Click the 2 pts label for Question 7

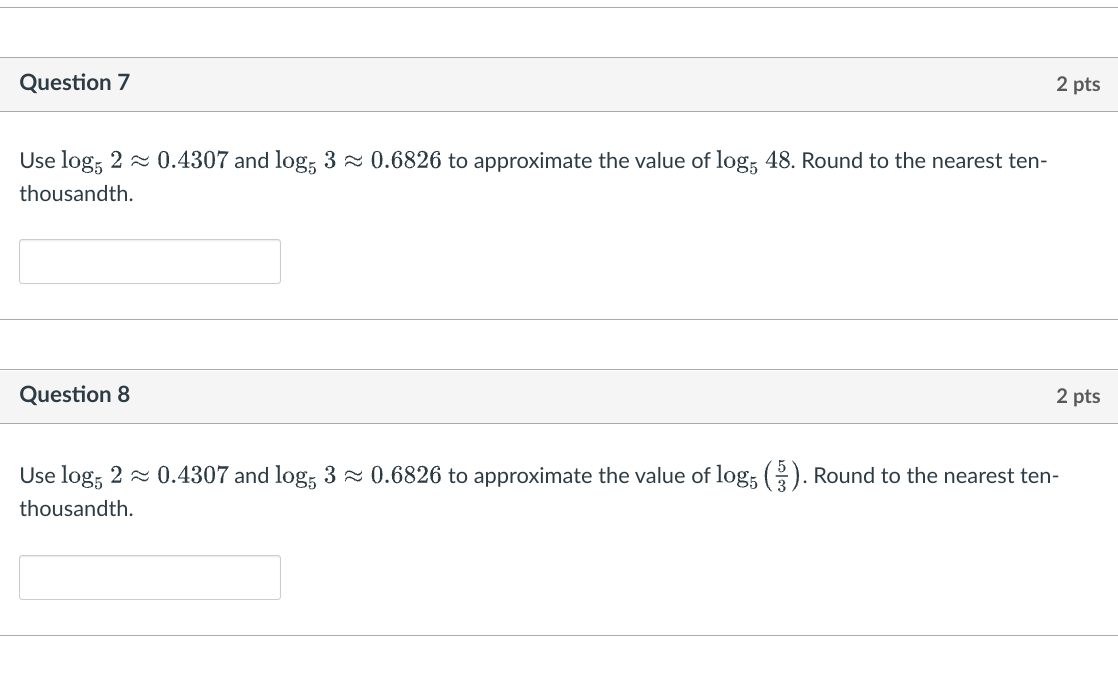(1077, 84)
